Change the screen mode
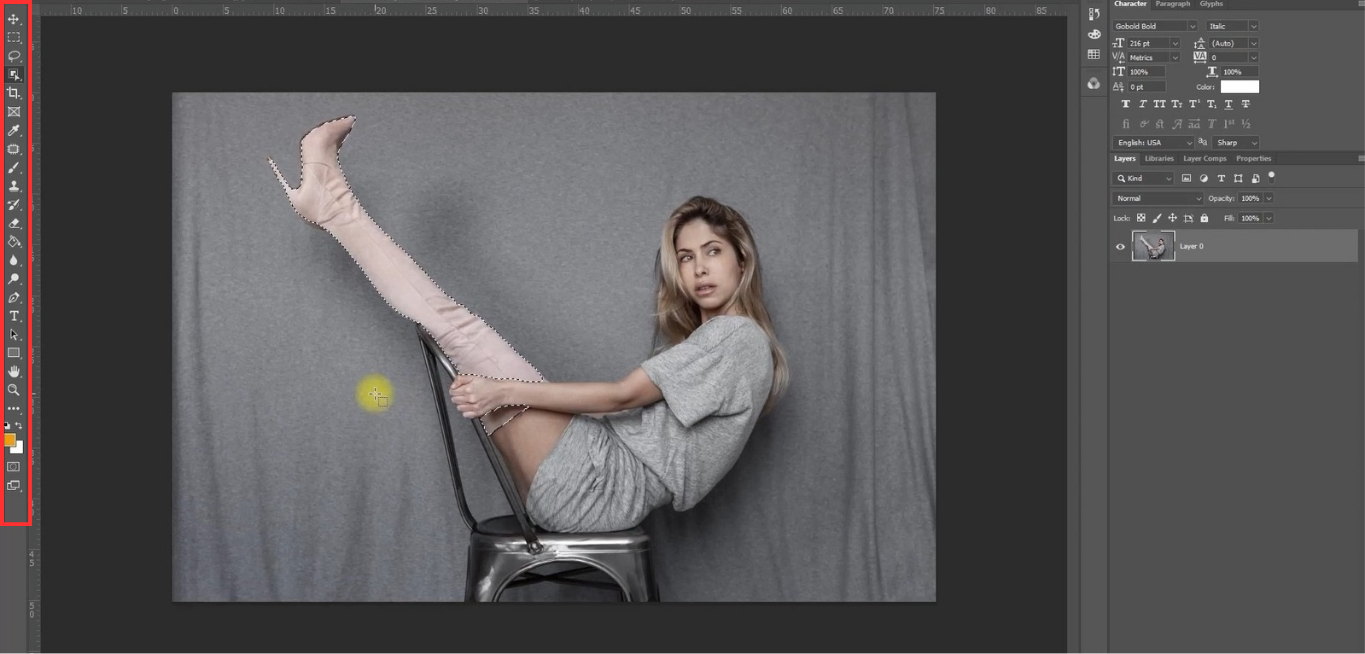Image resolution: width=1365 pixels, height=654 pixels. pyautogui.click(x=13, y=486)
